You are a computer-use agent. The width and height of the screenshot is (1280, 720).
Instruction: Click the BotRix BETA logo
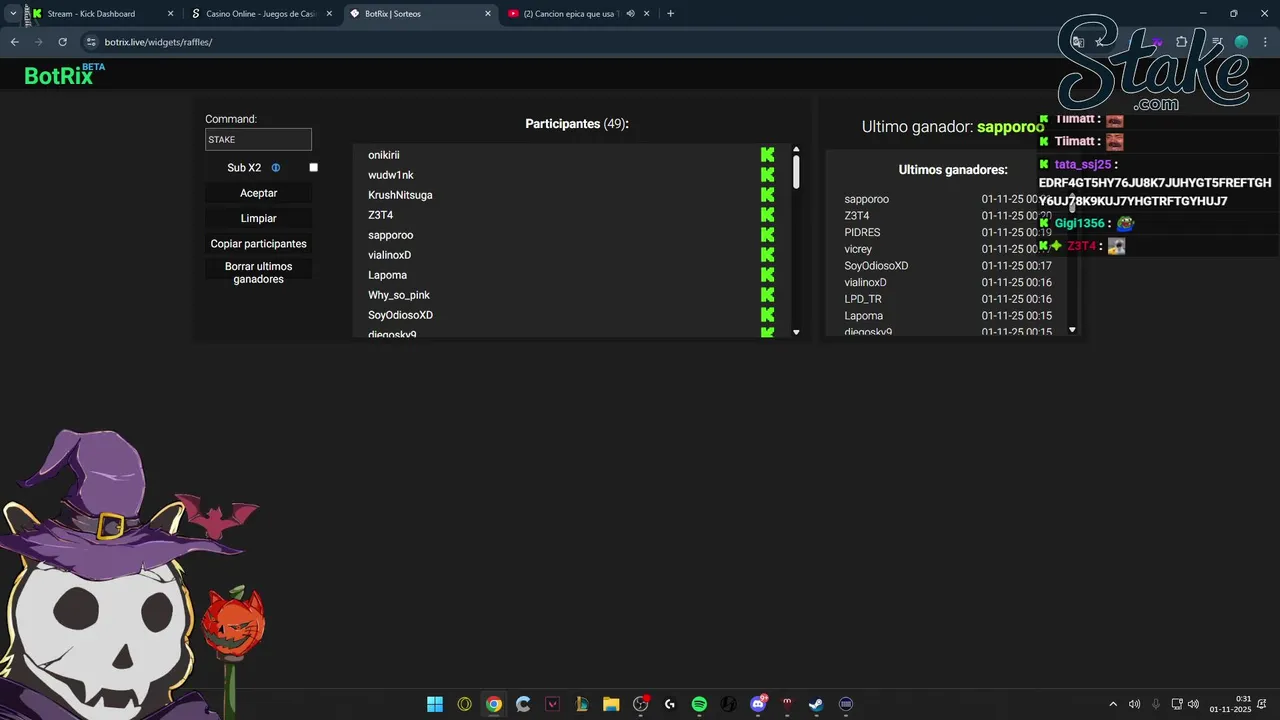pos(64,75)
